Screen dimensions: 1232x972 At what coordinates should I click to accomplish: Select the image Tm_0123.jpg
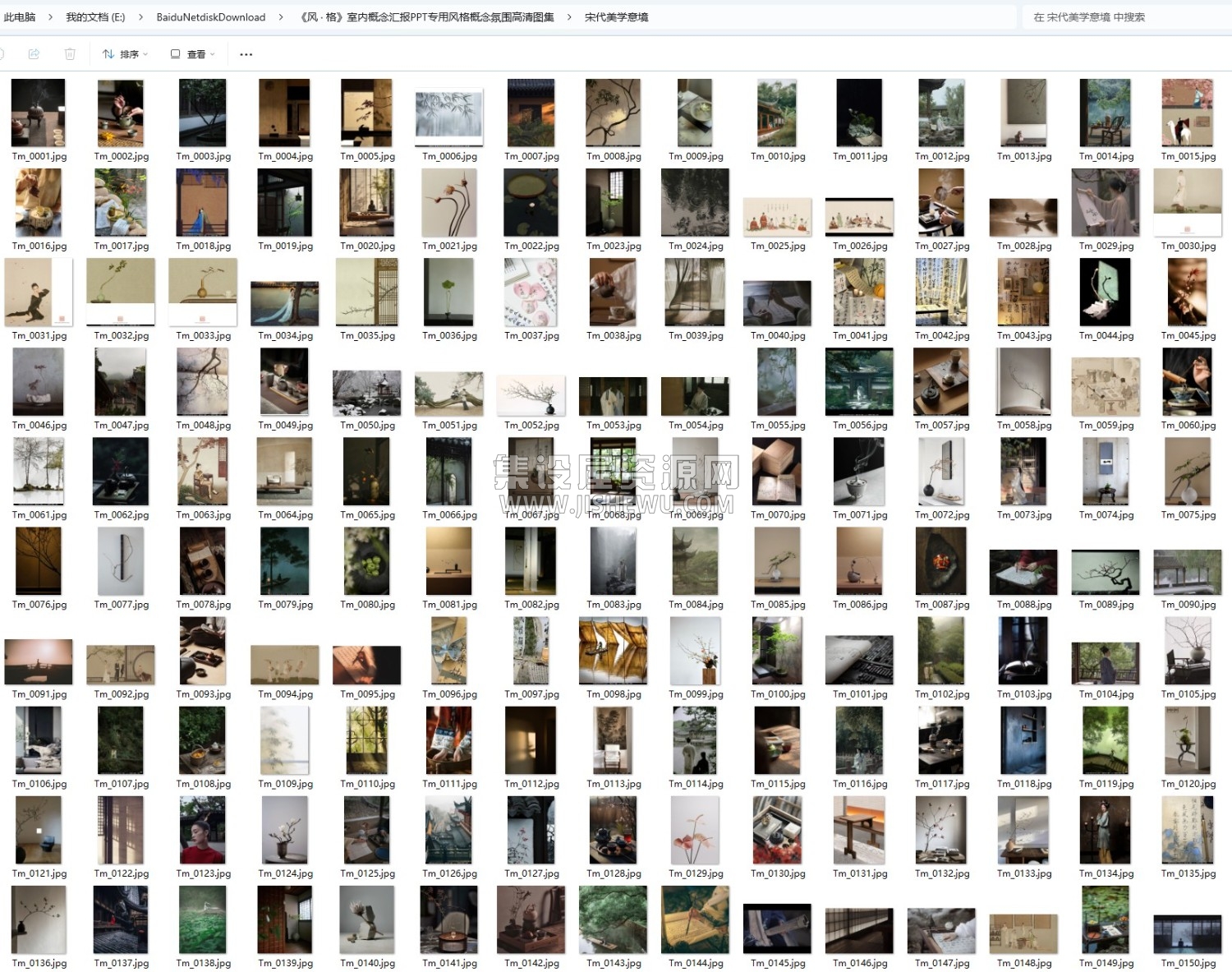(x=203, y=836)
